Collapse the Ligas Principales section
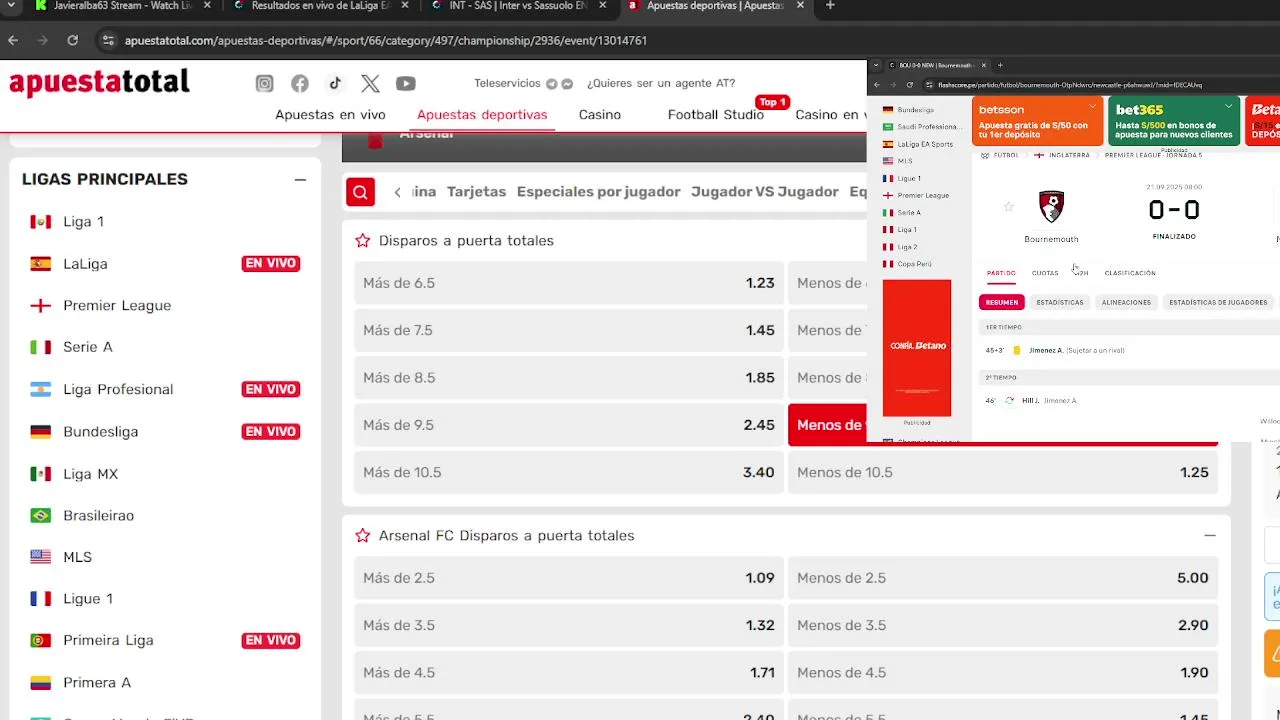This screenshot has height=720, width=1280. point(300,180)
